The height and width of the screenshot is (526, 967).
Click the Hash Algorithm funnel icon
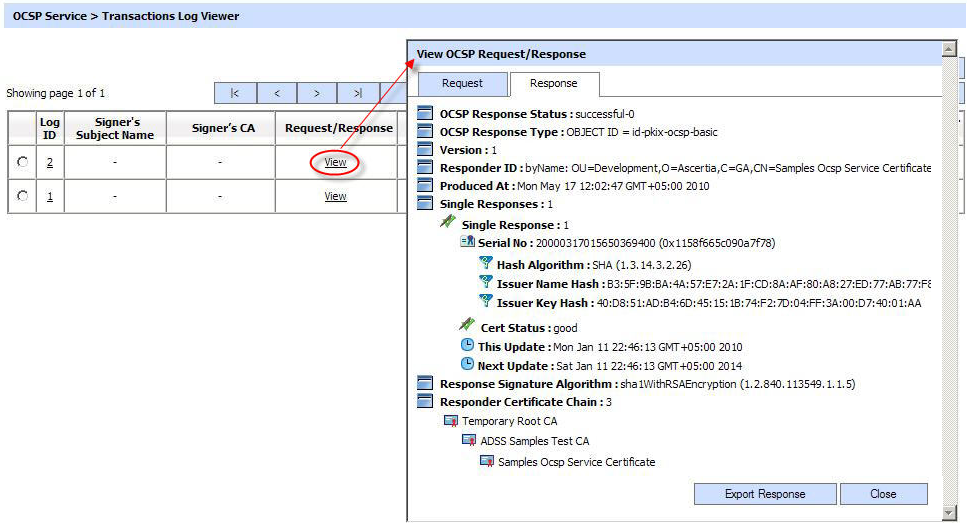(x=486, y=264)
